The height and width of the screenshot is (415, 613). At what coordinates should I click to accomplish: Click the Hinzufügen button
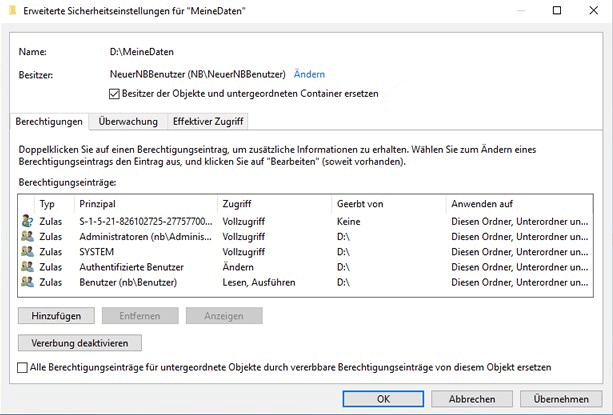click(x=56, y=316)
